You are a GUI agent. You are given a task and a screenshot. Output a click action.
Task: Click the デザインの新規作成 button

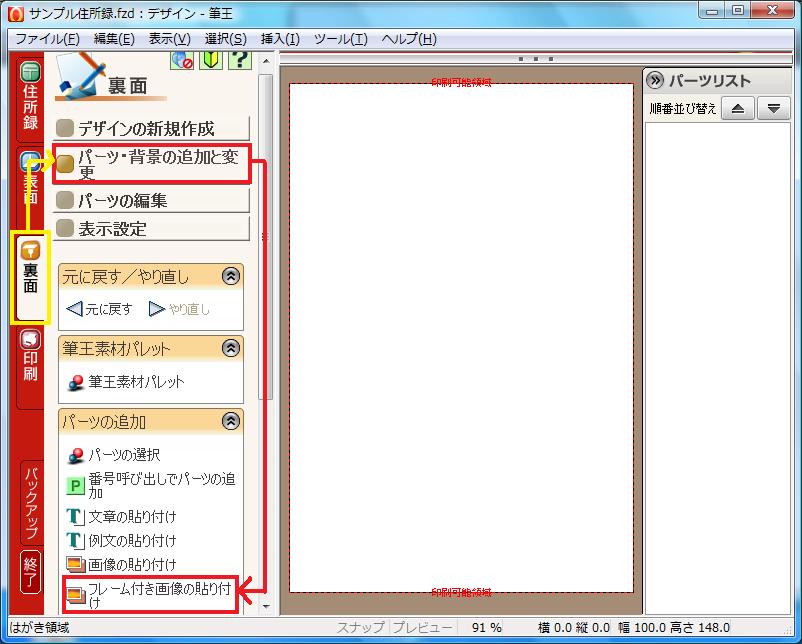150,129
